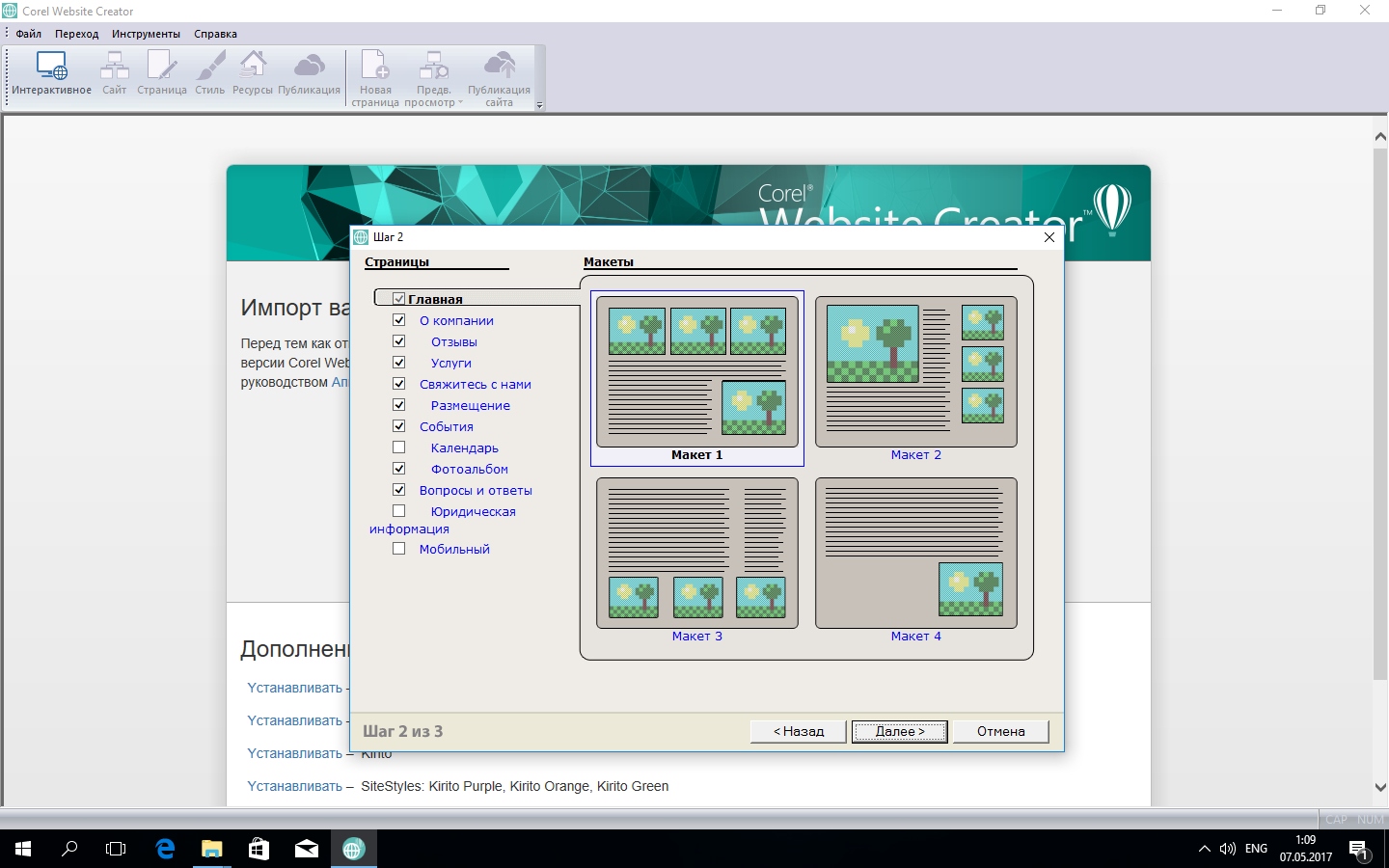Viewport: 1389px width, 868px height.
Task: Uncheck the Фотоальбом checkbox
Action: [x=398, y=469]
